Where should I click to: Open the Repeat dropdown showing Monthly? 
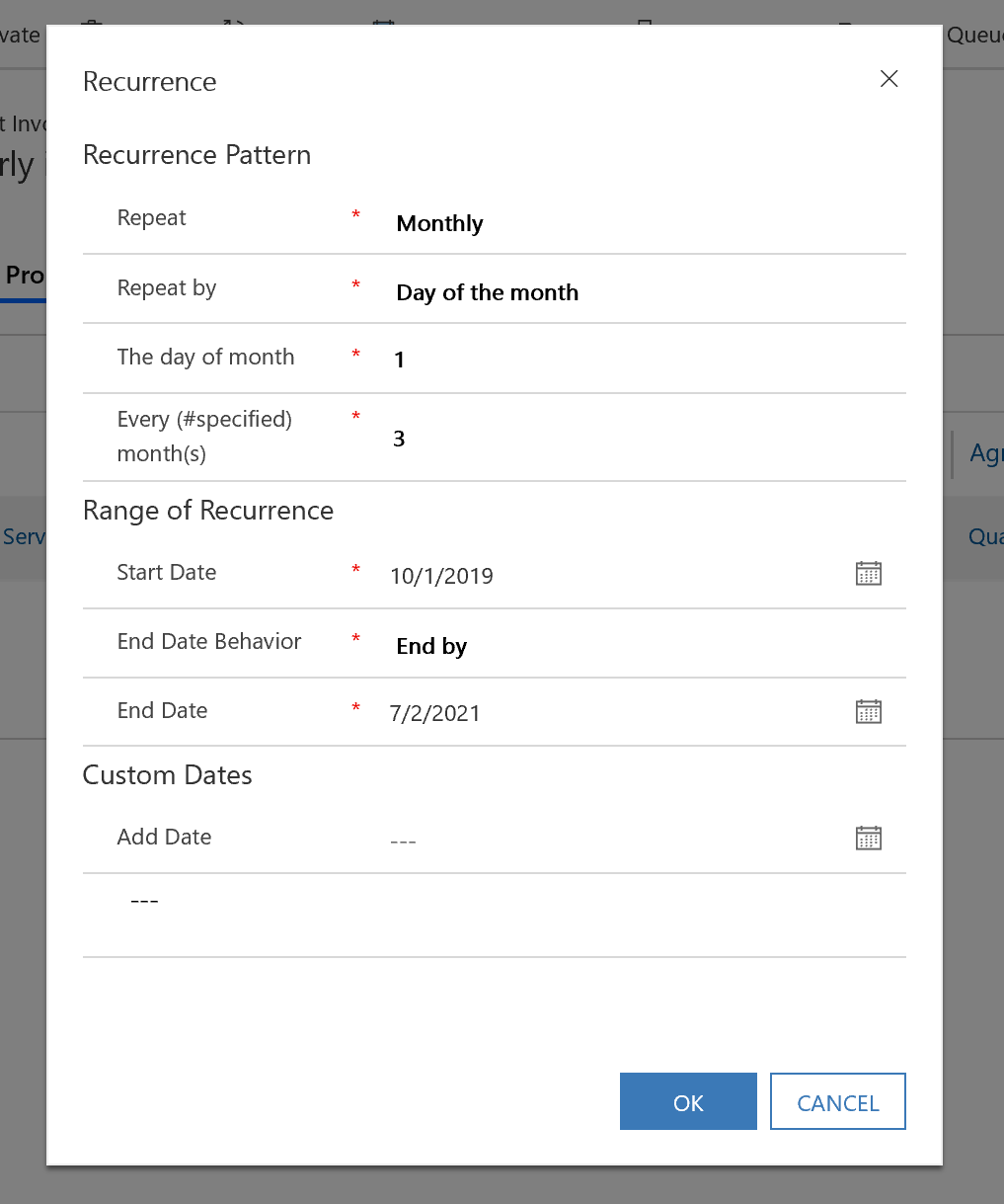pyautogui.click(x=646, y=223)
